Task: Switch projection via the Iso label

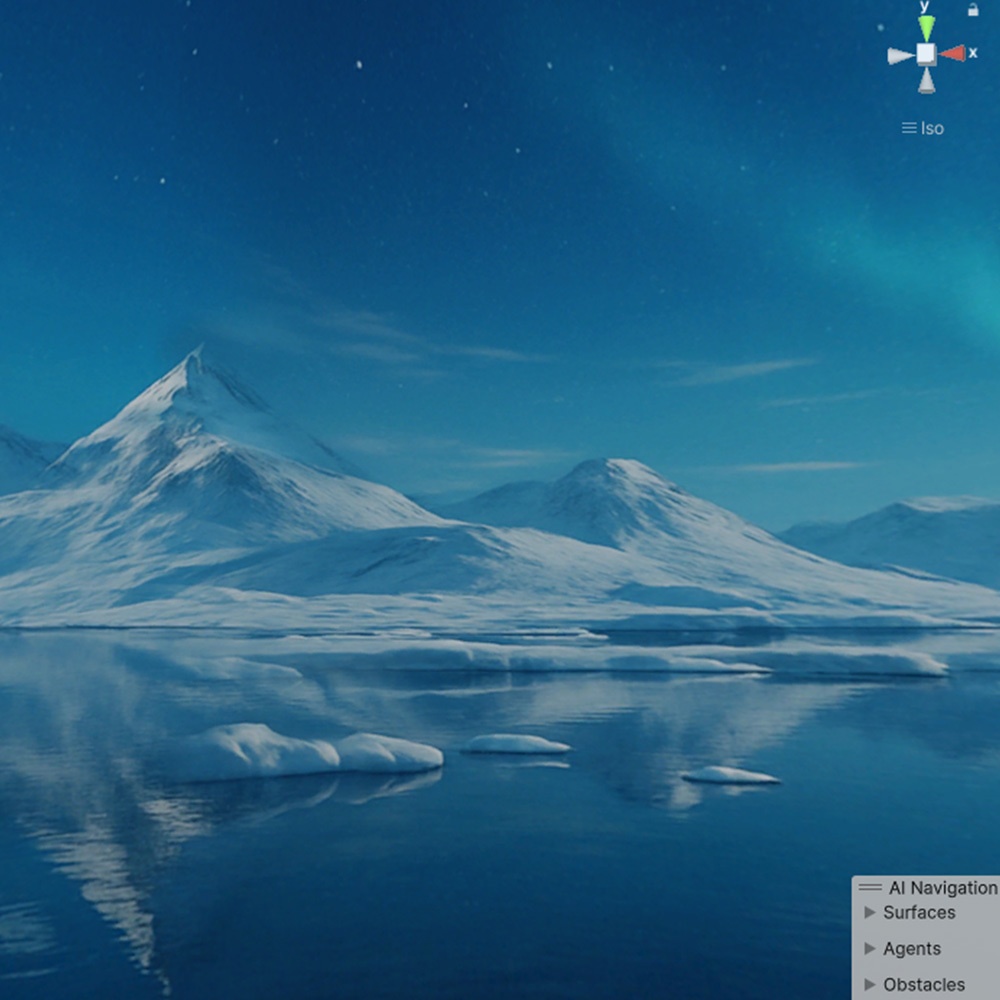Action: pos(923,128)
